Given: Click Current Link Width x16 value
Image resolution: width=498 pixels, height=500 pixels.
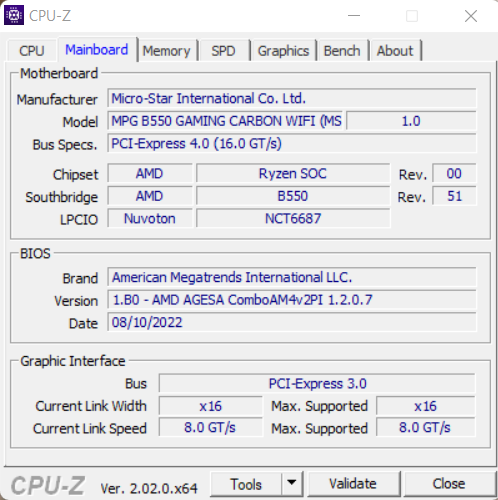Looking at the screenshot, I should pyautogui.click(x=211, y=406).
